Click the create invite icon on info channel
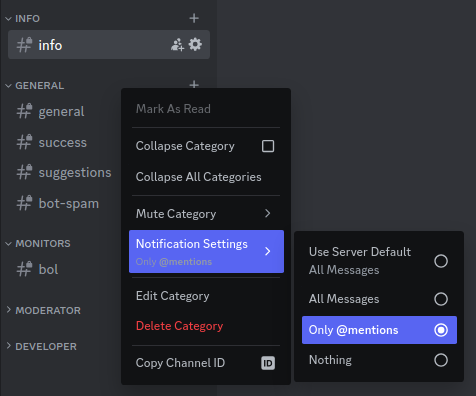 point(177,45)
